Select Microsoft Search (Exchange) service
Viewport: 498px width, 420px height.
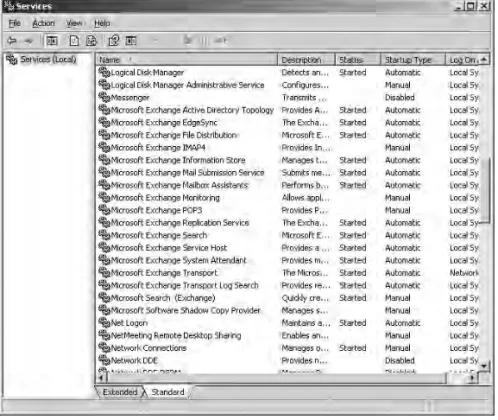[163, 298]
